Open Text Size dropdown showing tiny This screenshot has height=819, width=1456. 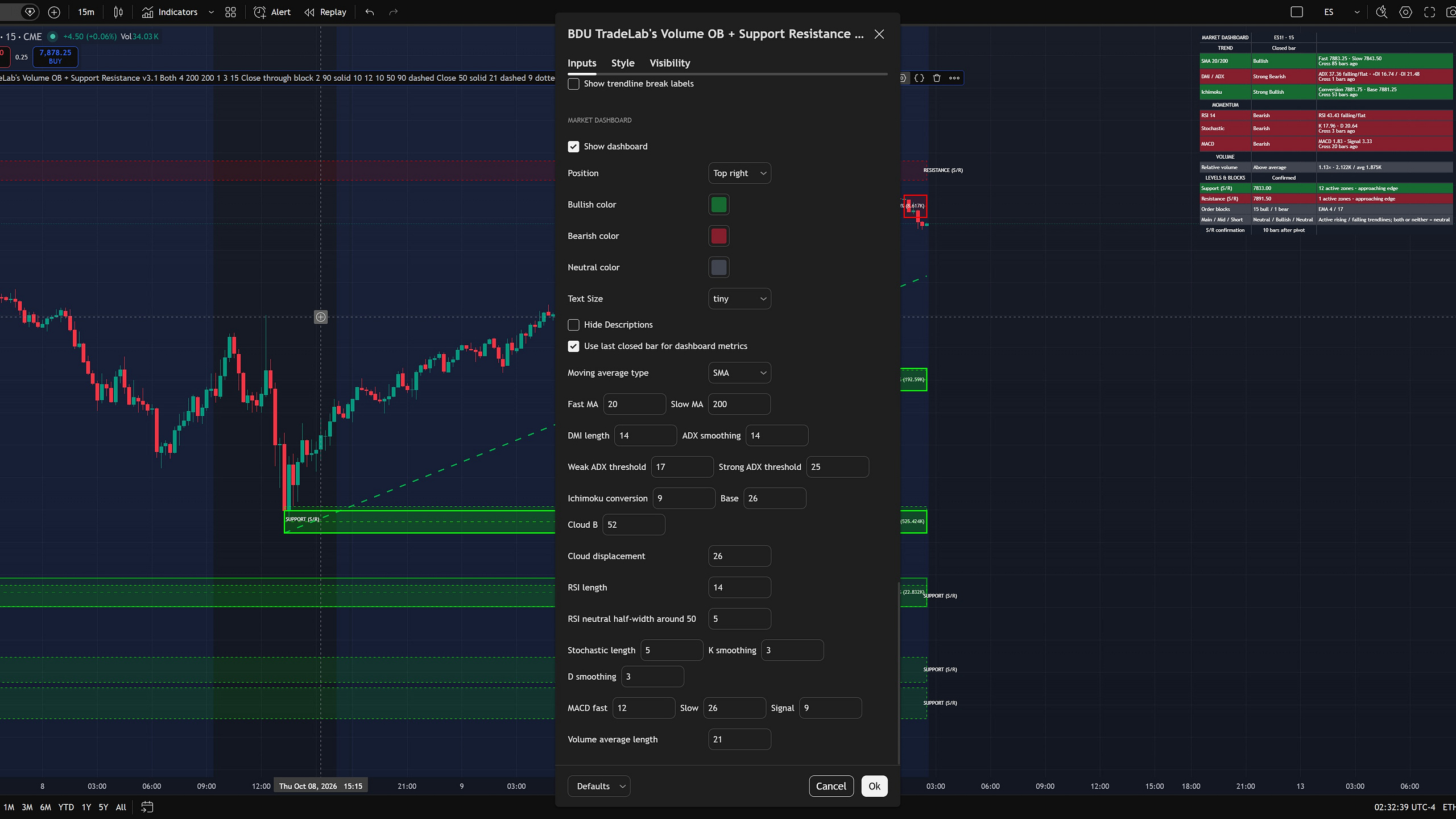click(739, 299)
